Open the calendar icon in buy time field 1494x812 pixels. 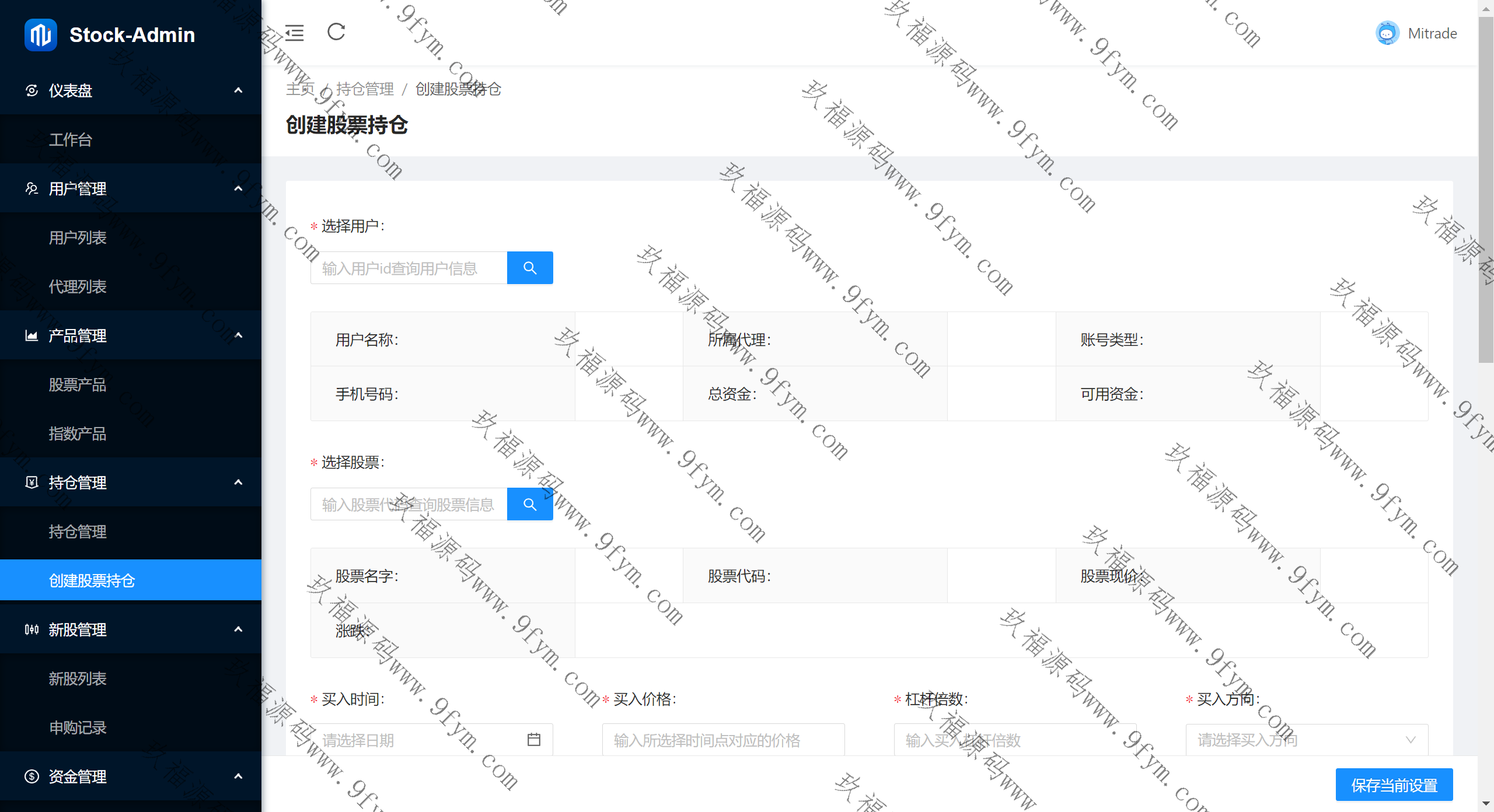pos(533,739)
